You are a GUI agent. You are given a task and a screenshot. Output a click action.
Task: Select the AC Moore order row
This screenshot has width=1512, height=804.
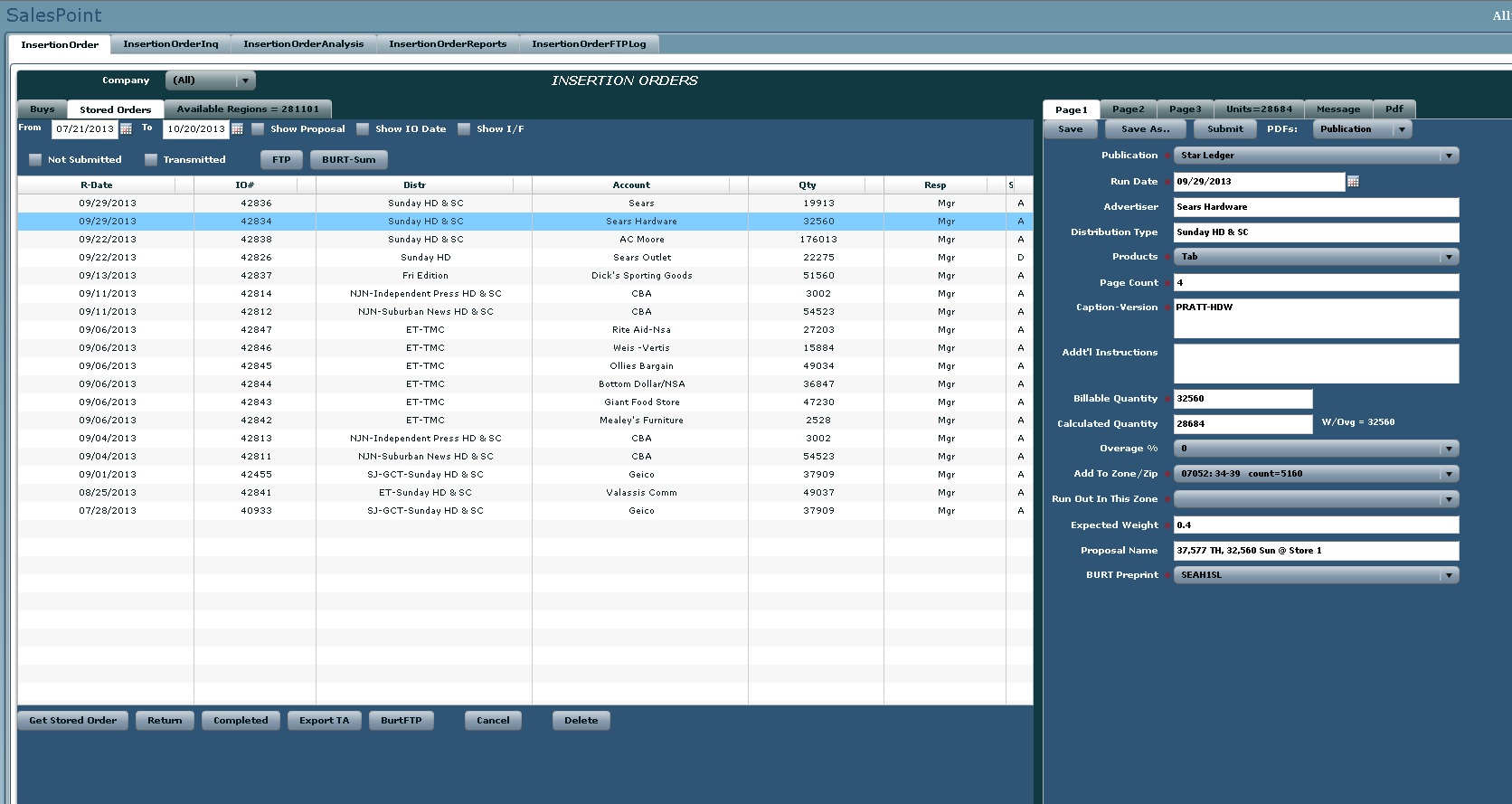pyautogui.click(x=524, y=240)
